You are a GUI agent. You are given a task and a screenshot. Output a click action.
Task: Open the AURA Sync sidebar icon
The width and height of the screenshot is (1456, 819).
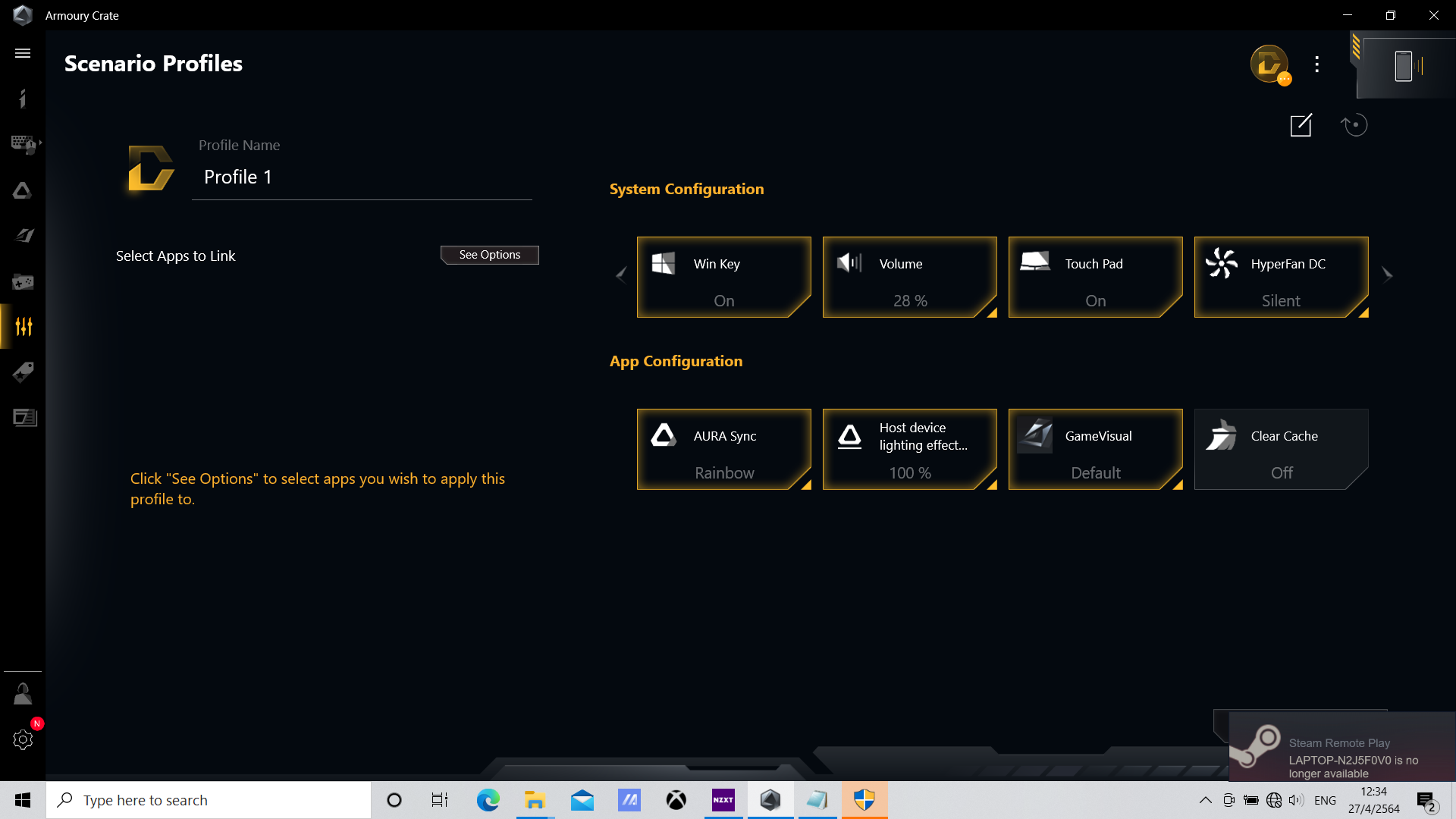(23, 190)
